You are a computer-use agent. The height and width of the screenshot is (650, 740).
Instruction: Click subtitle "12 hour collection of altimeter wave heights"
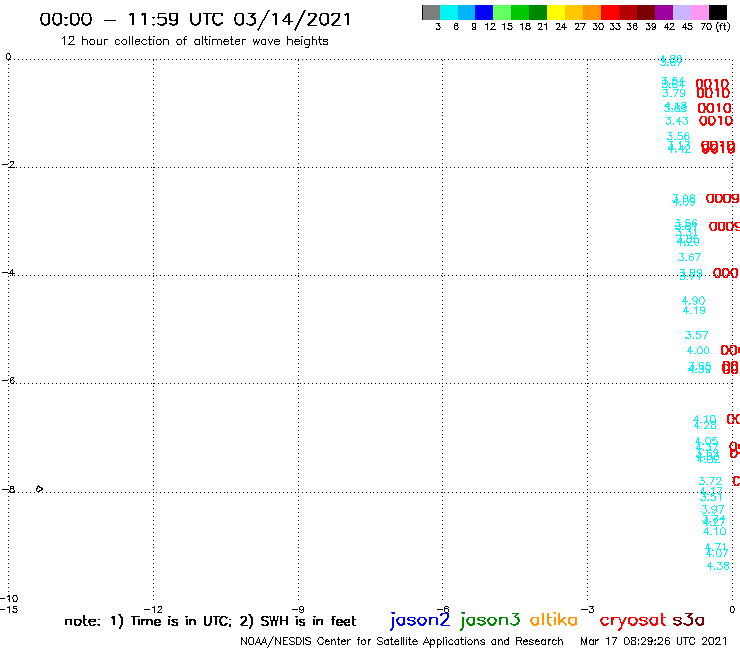point(194,41)
